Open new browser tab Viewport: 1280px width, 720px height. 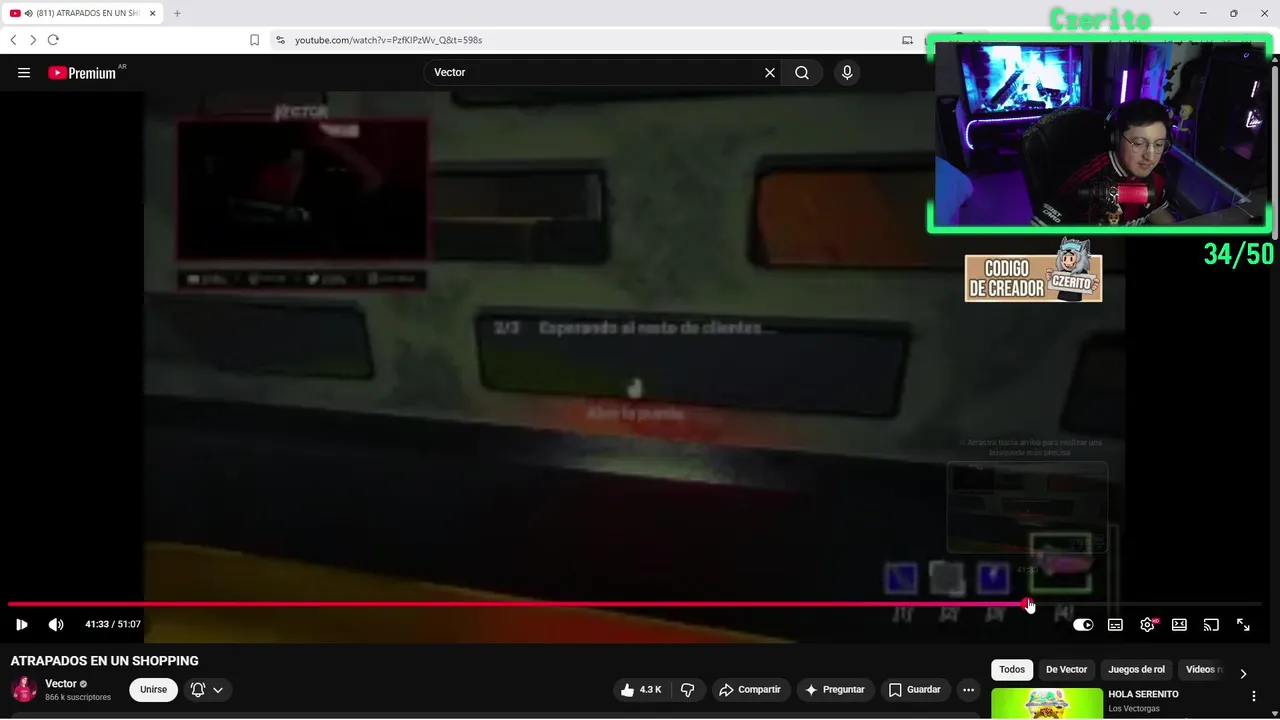pyautogui.click(x=177, y=13)
